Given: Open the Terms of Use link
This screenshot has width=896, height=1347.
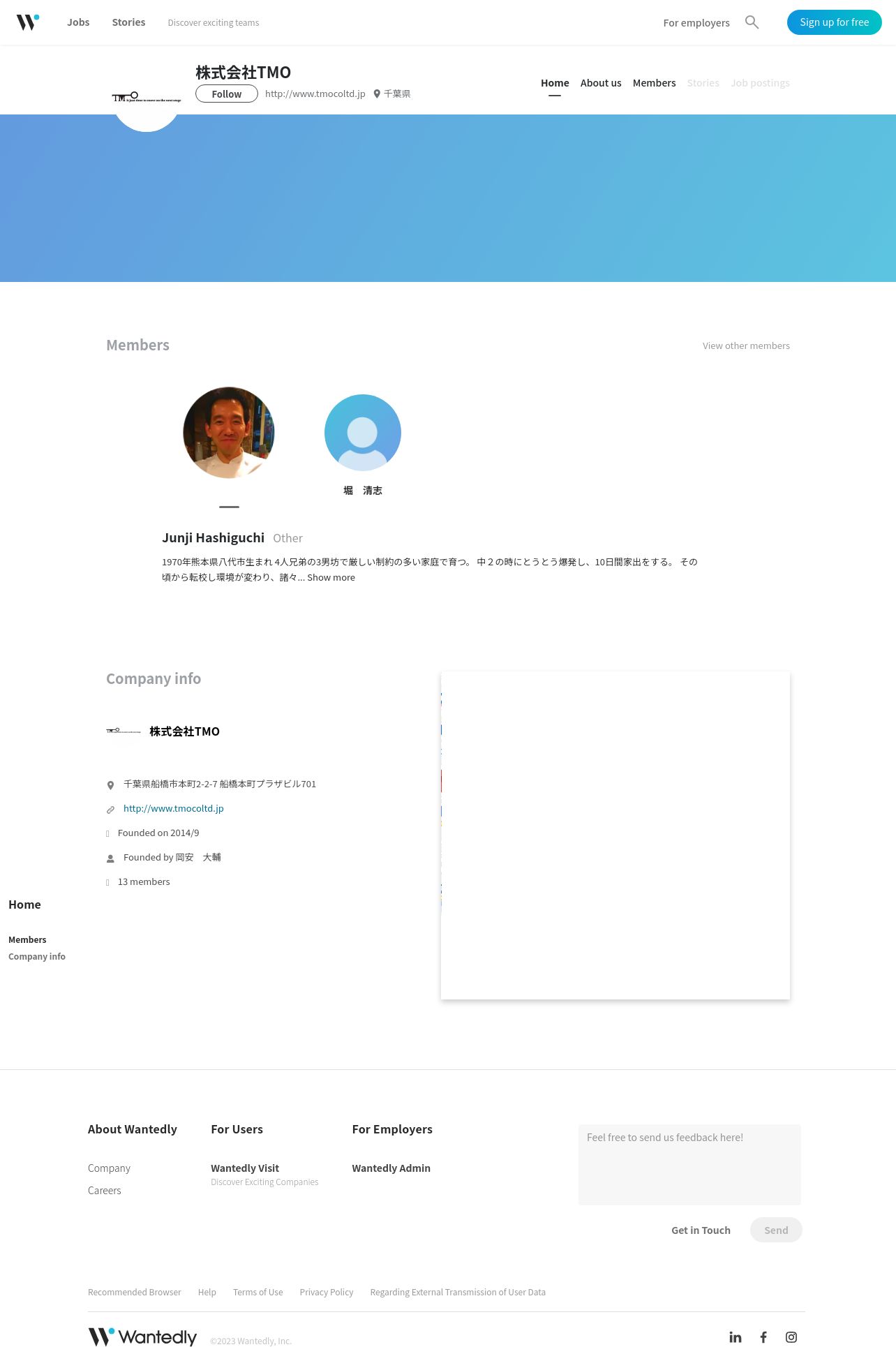Looking at the screenshot, I should pos(258,1293).
